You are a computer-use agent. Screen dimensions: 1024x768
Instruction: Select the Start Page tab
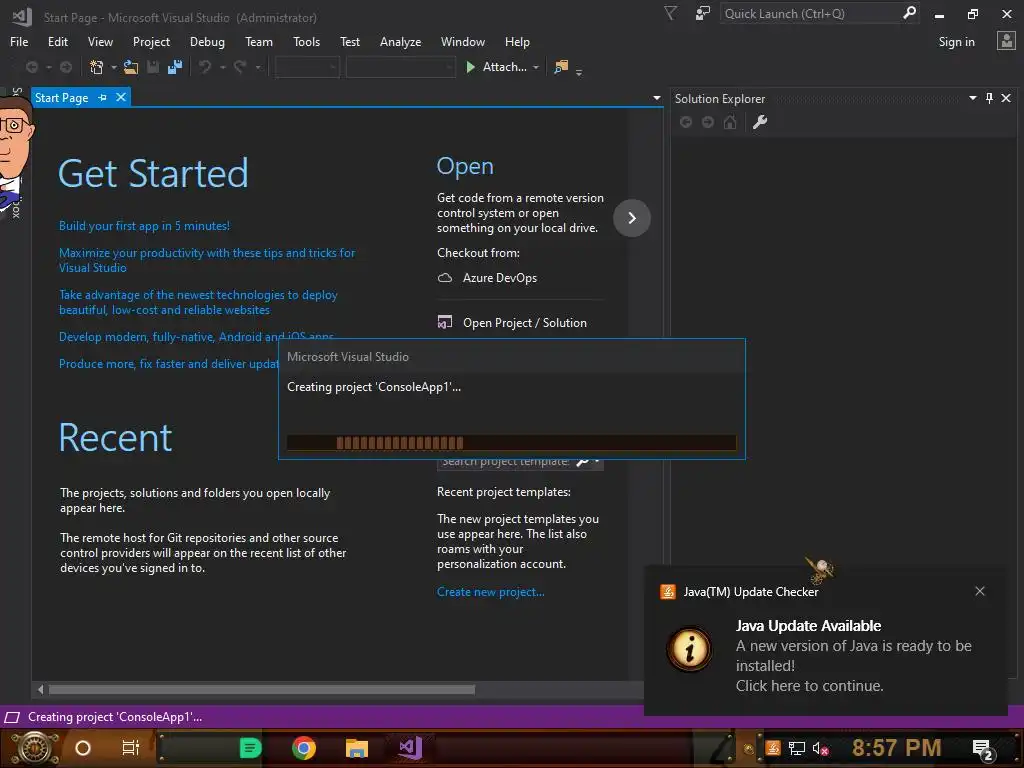61,97
